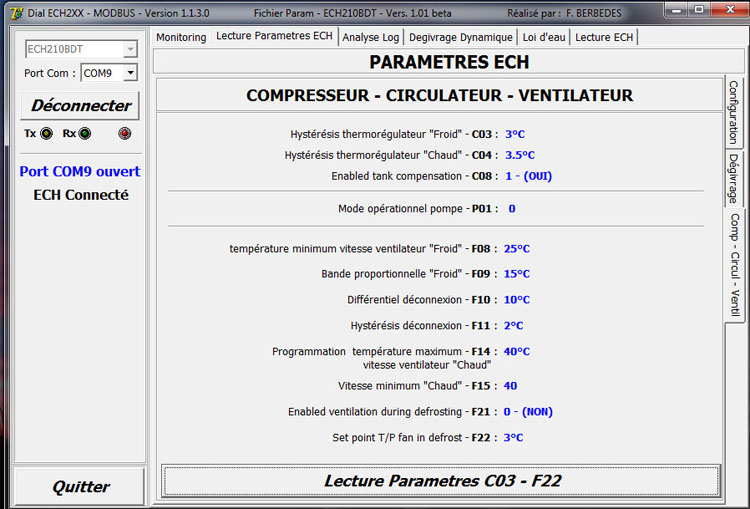Click the green Tx indicator LED
Image resolution: width=750 pixels, height=509 pixels.
tap(46, 134)
